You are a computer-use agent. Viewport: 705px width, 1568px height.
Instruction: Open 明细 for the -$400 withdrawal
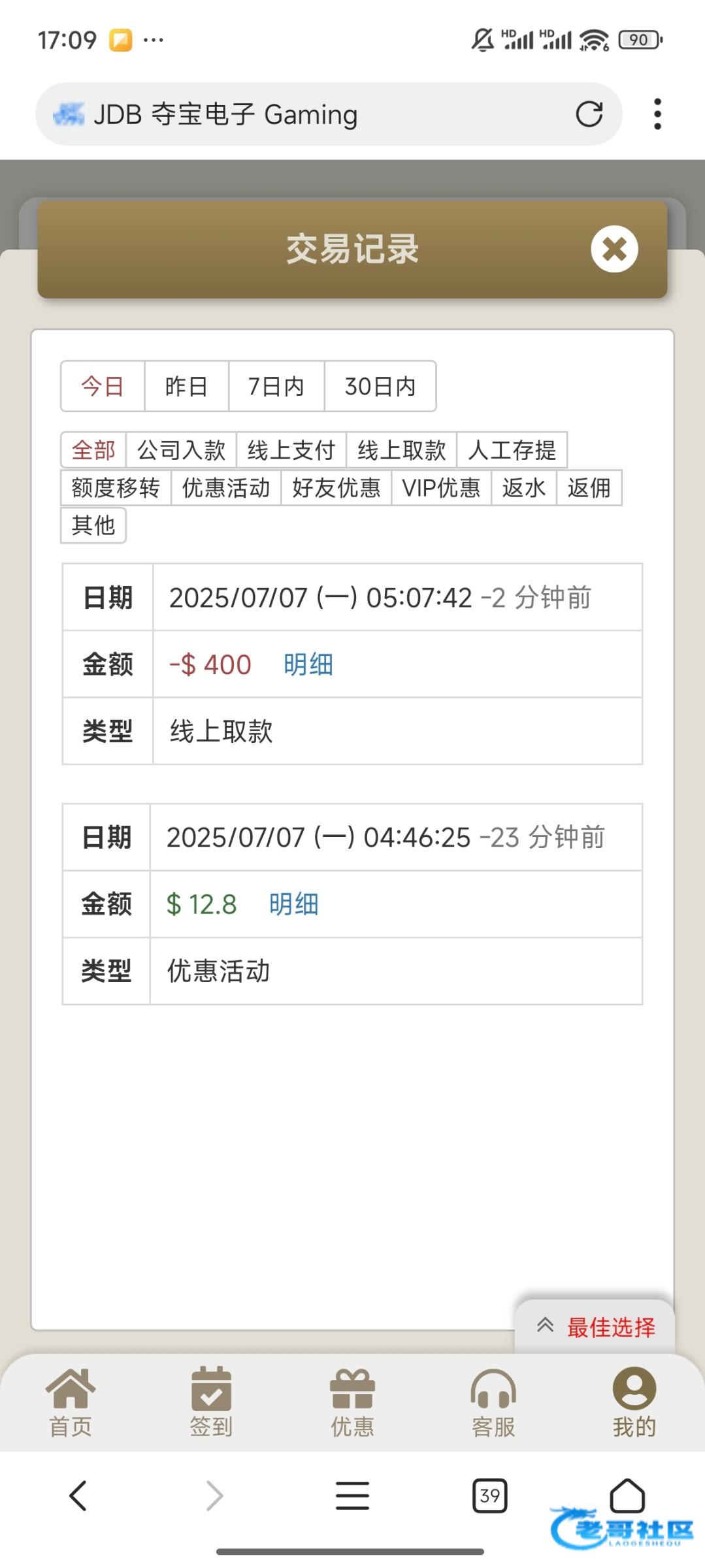click(308, 664)
